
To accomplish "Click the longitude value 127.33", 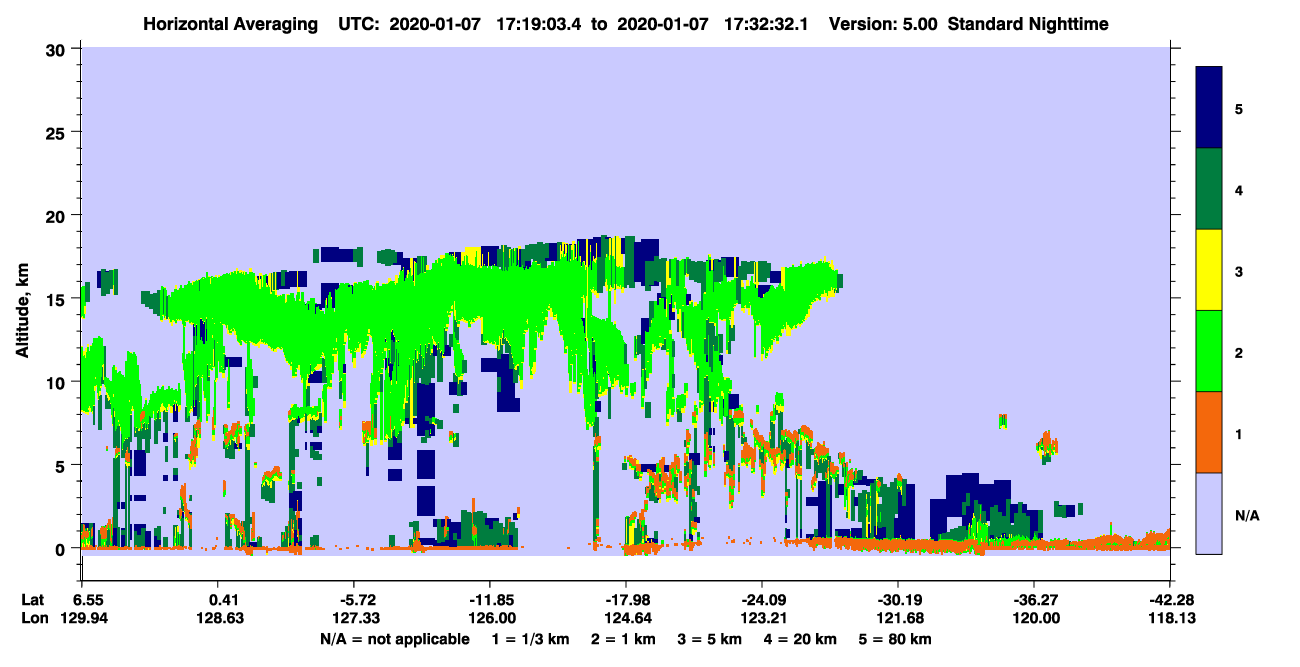I will pyautogui.click(x=357, y=619).
